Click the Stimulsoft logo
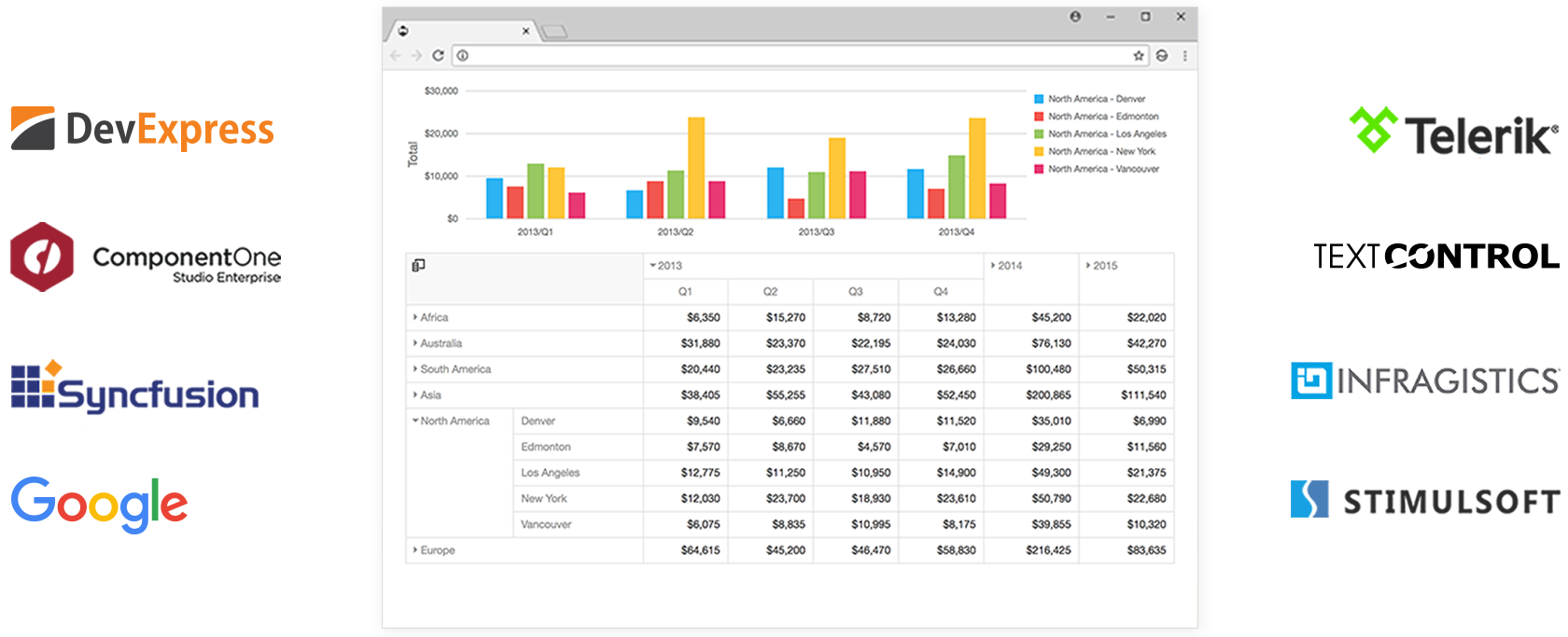1568x637 pixels. (1424, 500)
